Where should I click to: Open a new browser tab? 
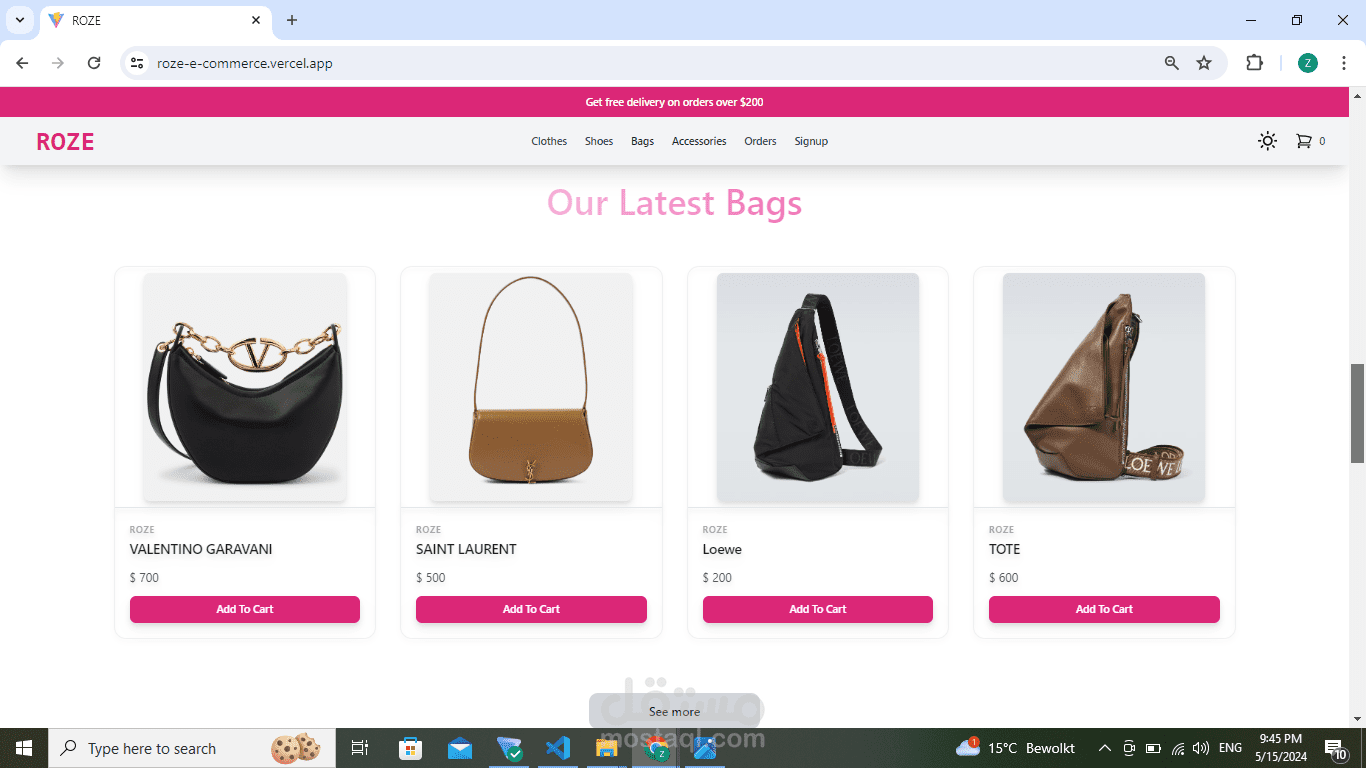292,20
